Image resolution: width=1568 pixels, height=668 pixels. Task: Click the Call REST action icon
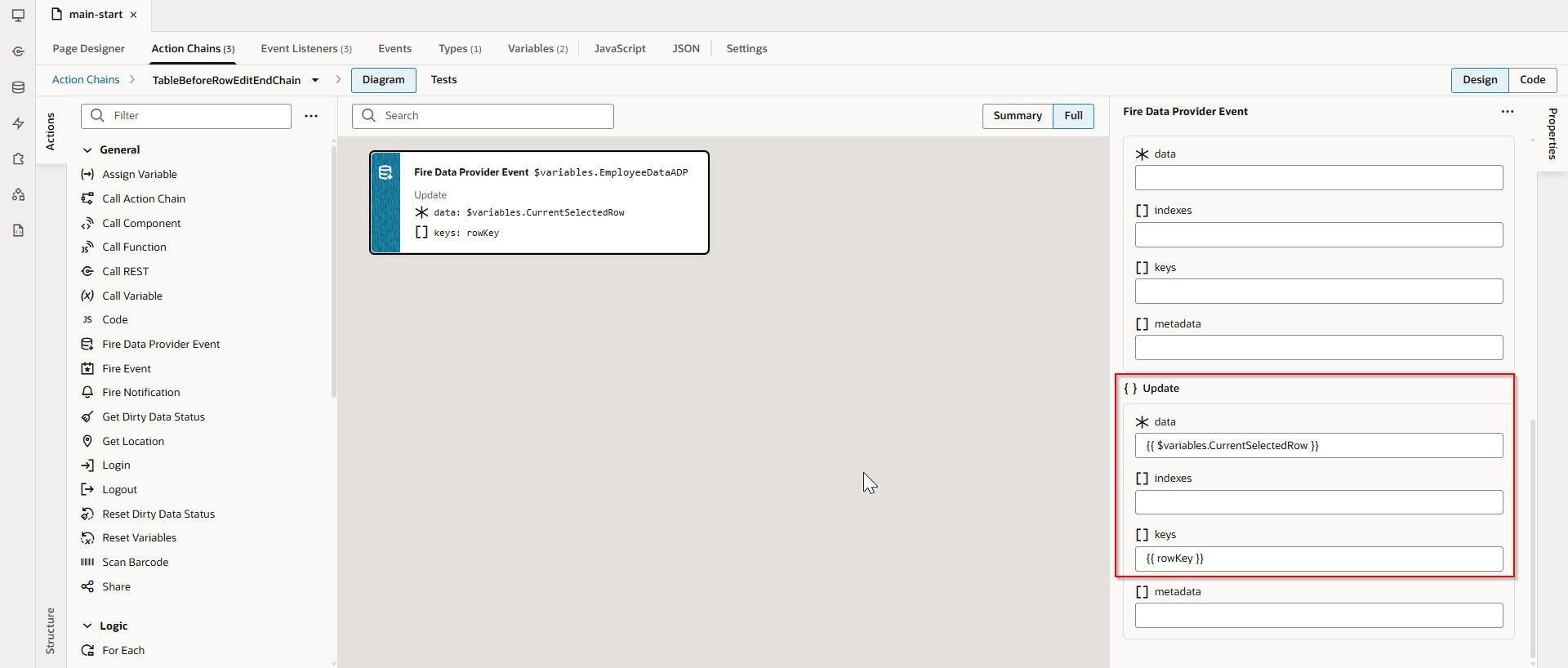(87, 271)
